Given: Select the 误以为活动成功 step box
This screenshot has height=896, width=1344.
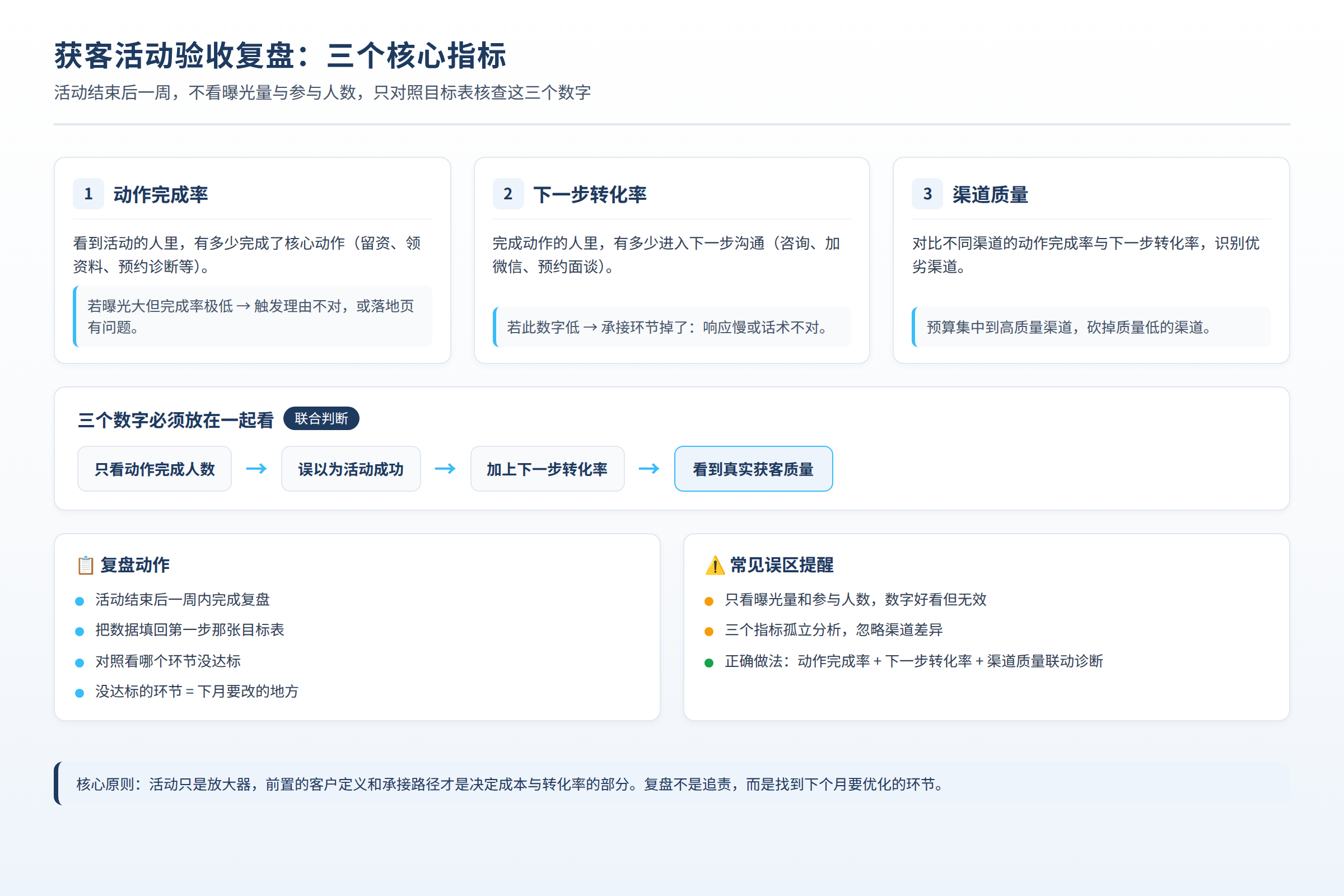Looking at the screenshot, I should 351,469.
